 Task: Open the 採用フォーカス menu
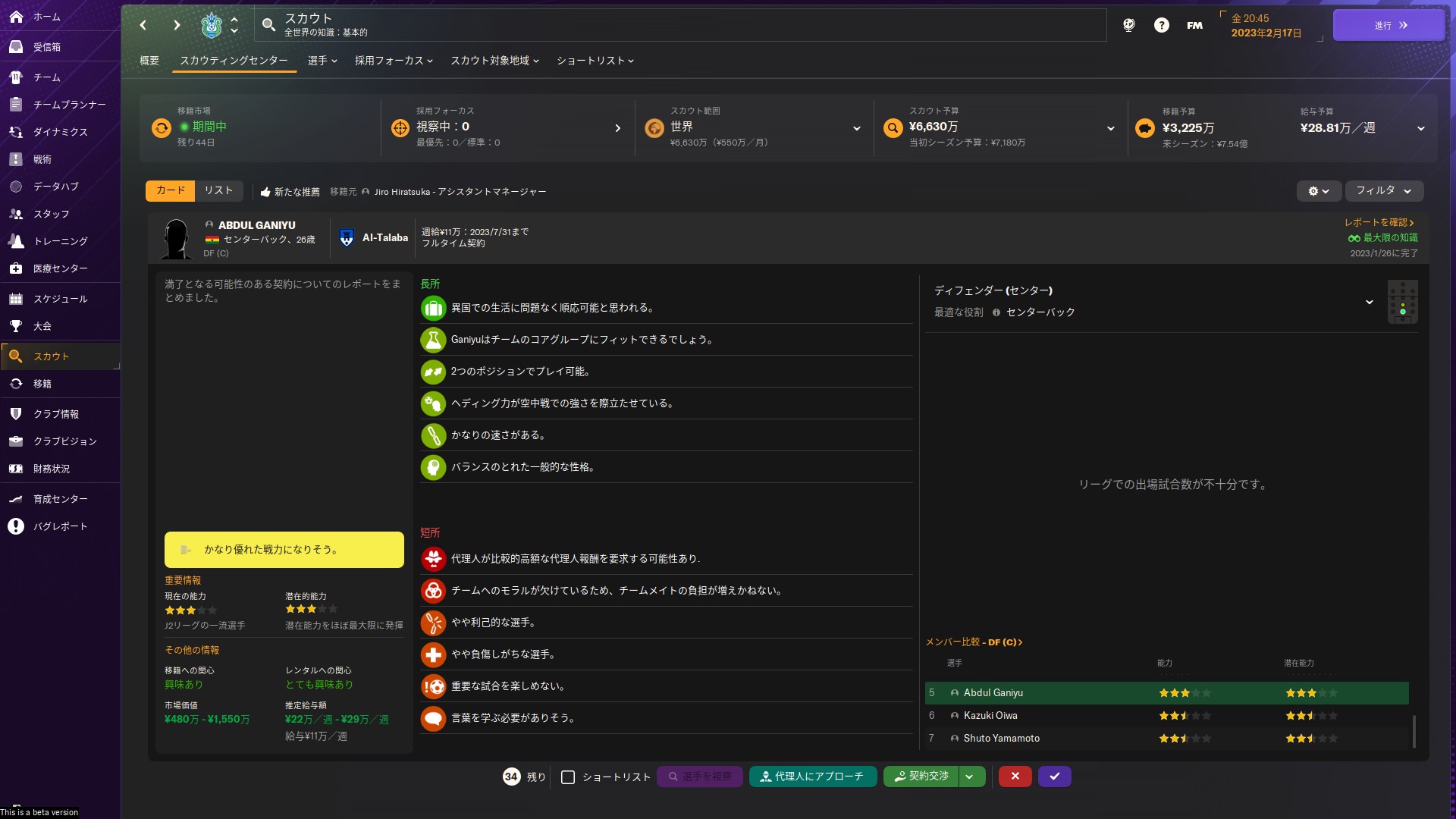tap(393, 61)
